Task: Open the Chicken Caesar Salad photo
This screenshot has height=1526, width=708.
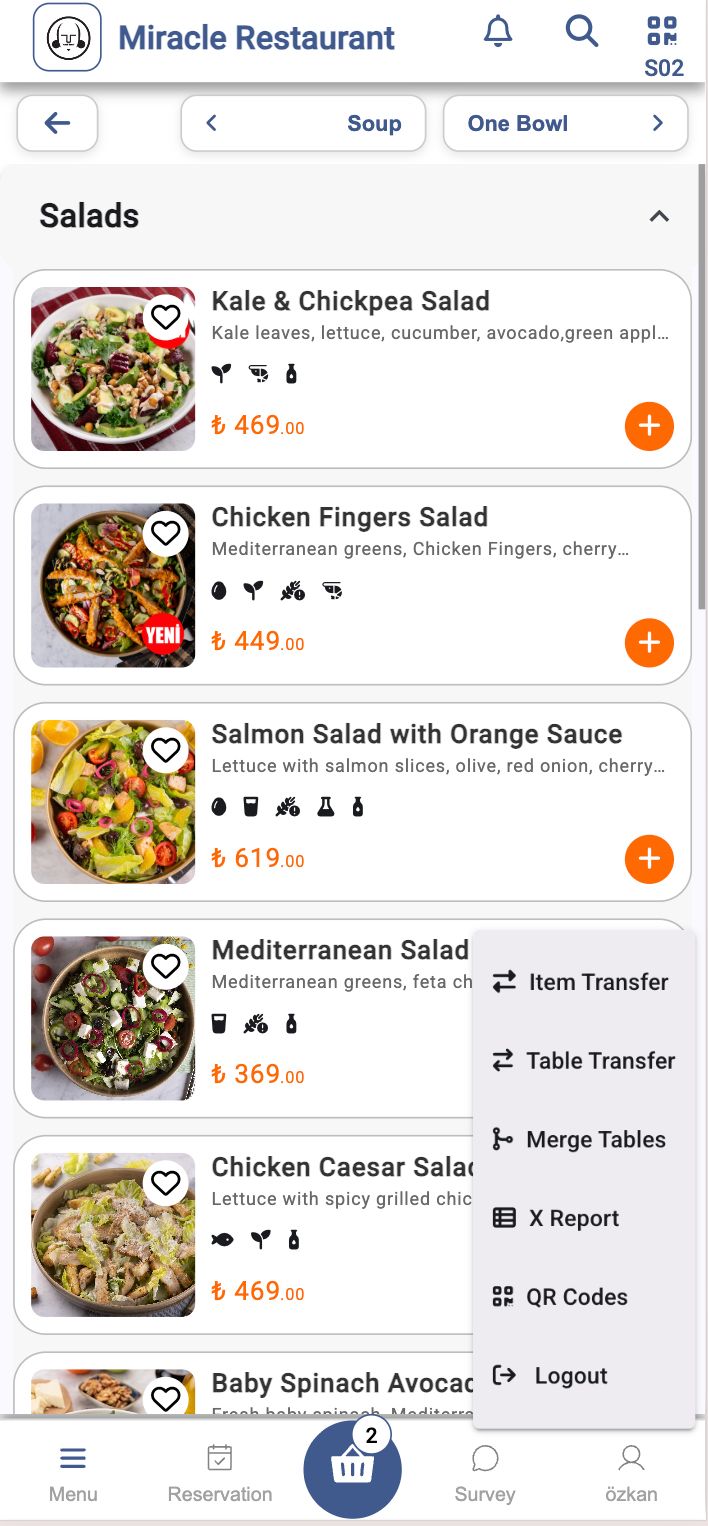Action: coord(113,1234)
